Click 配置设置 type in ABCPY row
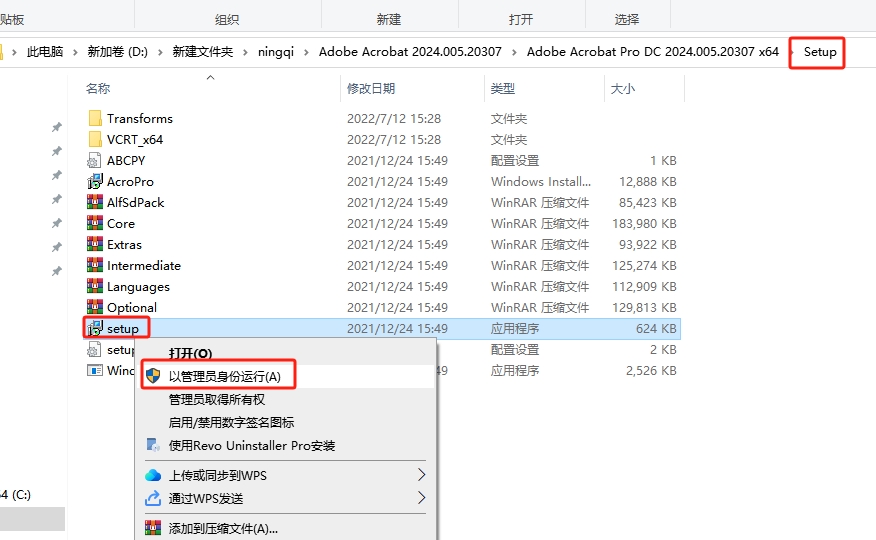 [515, 161]
